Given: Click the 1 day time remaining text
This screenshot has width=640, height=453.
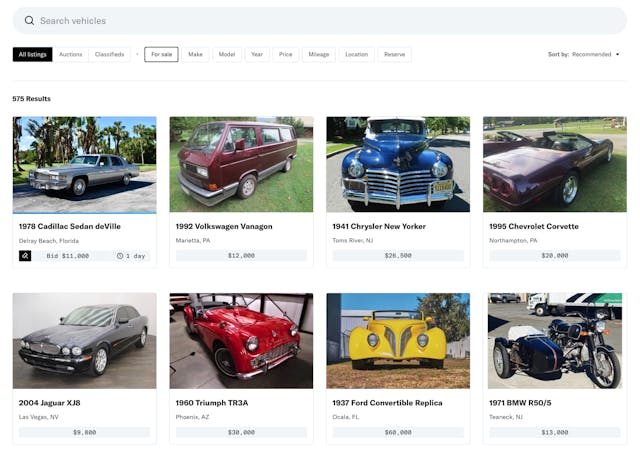Looking at the screenshot, I should tap(136, 256).
